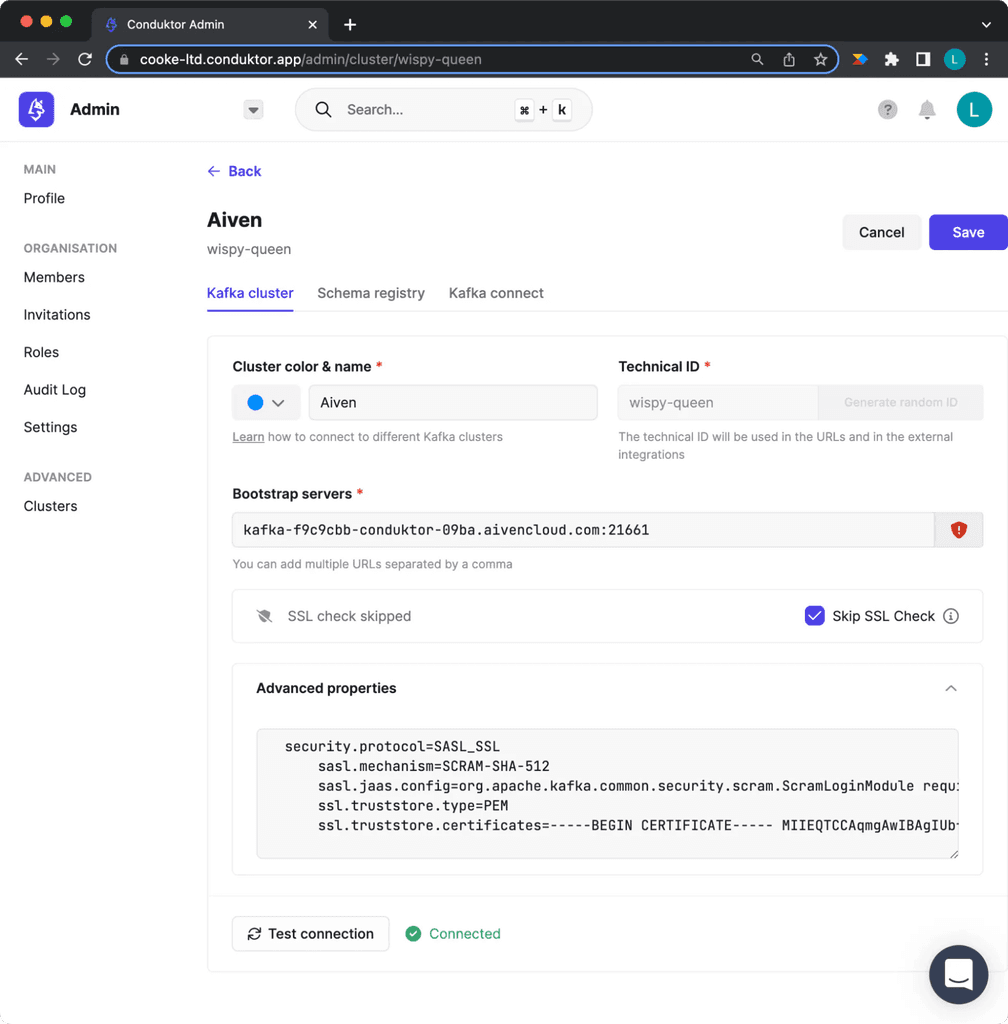1008x1024 pixels.
Task: Click the Save button
Action: [968, 232]
